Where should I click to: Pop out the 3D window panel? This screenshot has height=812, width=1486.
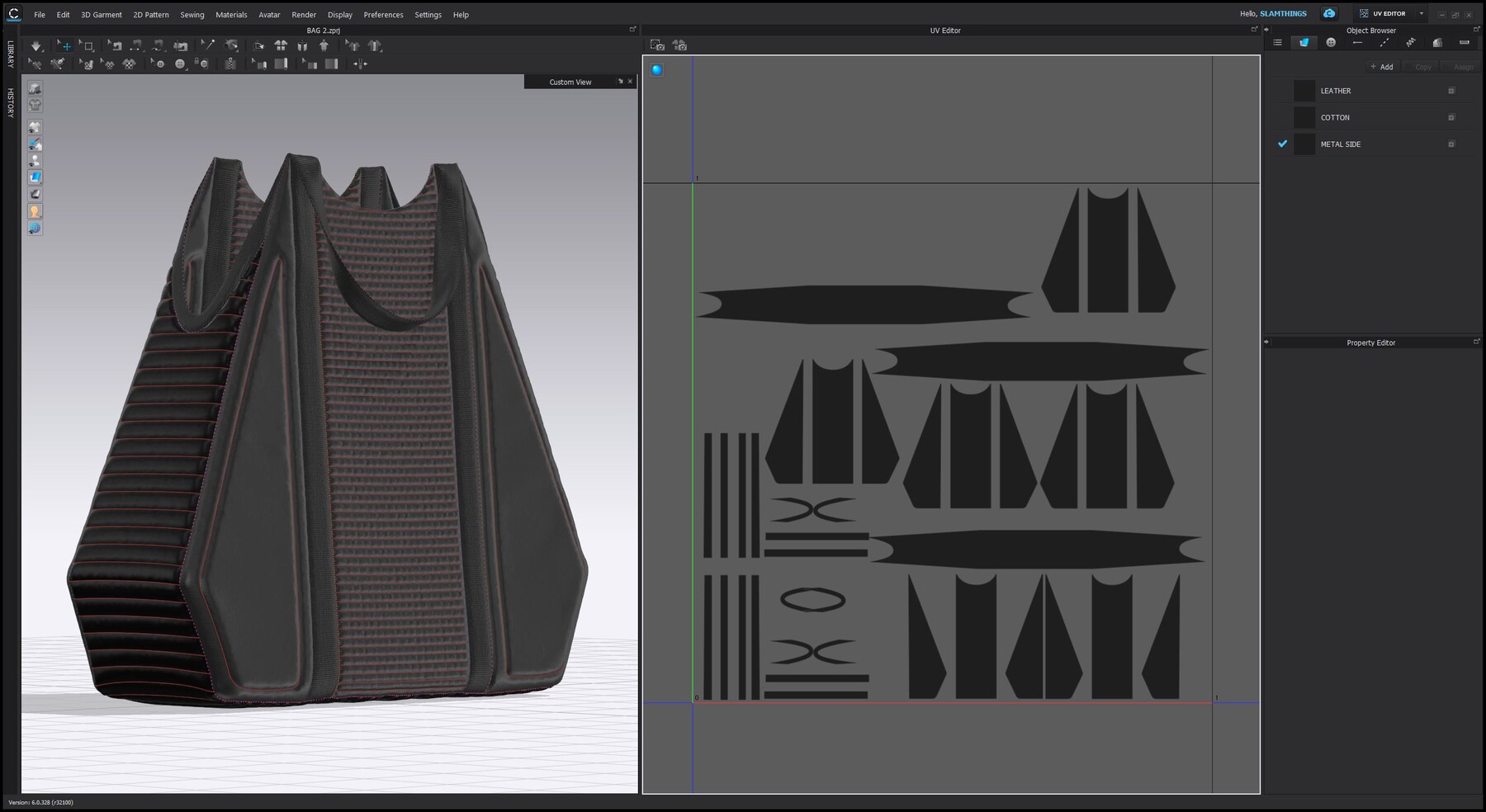pyautogui.click(x=632, y=30)
